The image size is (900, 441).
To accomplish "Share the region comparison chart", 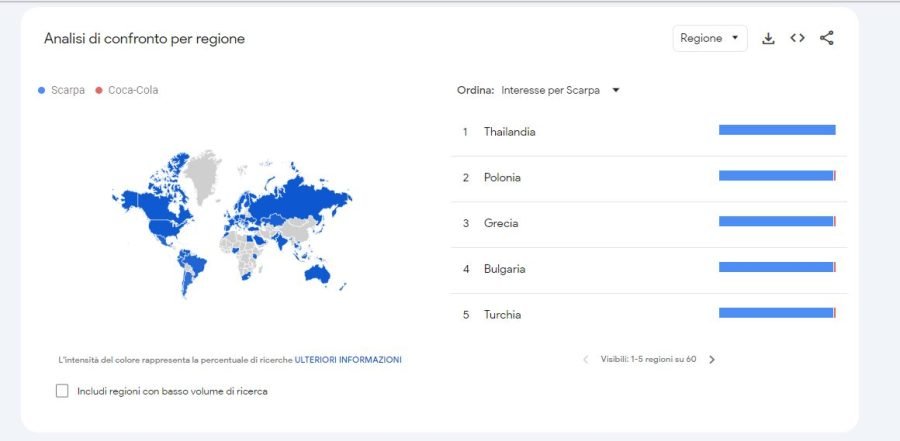I will pyautogui.click(x=827, y=38).
